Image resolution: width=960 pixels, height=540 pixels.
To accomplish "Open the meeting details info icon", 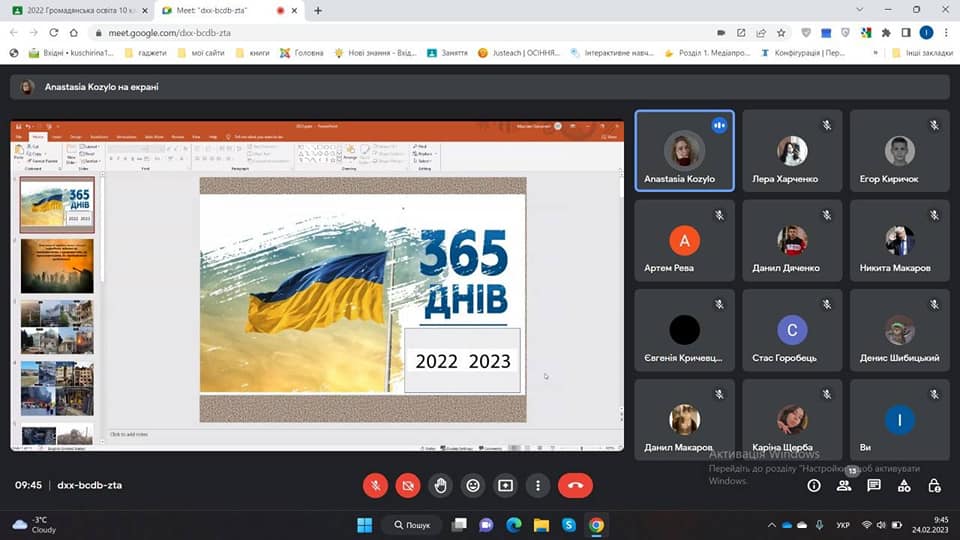I will (x=814, y=486).
